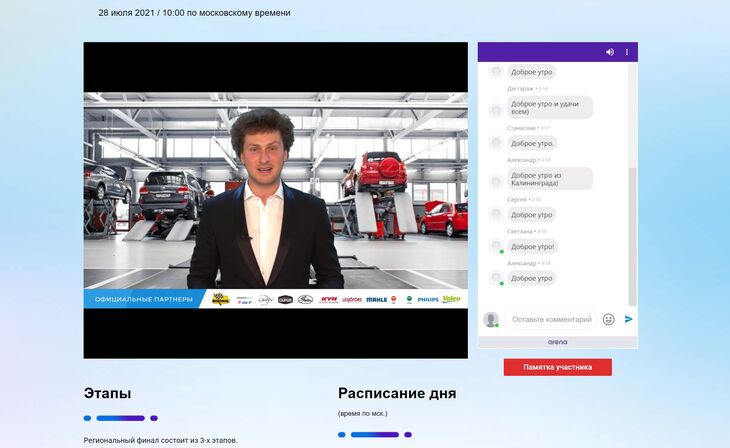Open the emoji picker in the chat

tap(608, 319)
